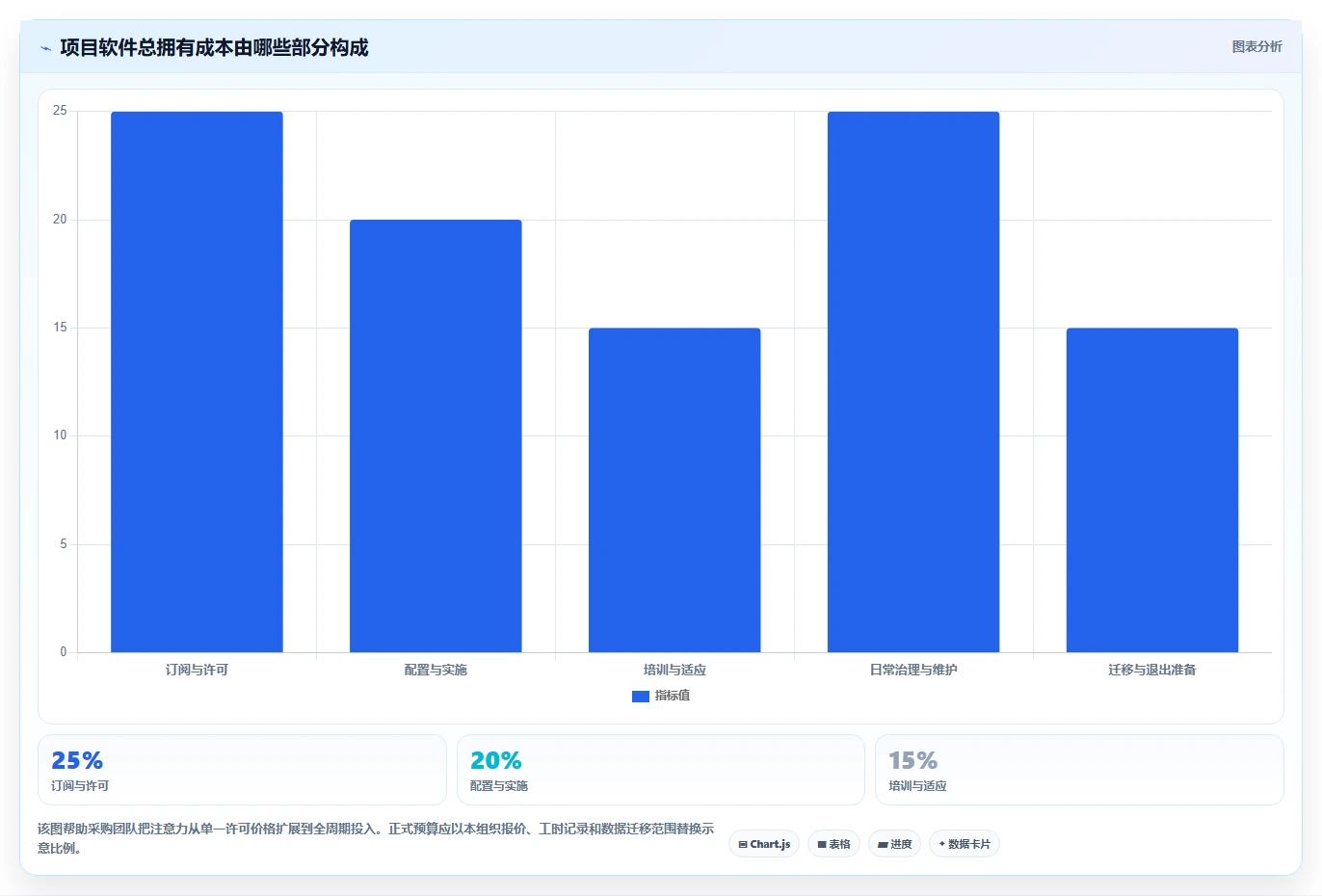Screen dimensions: 1322x896
Task: Click the 配置与实施 bar in chart
Action: click(436, 435)
